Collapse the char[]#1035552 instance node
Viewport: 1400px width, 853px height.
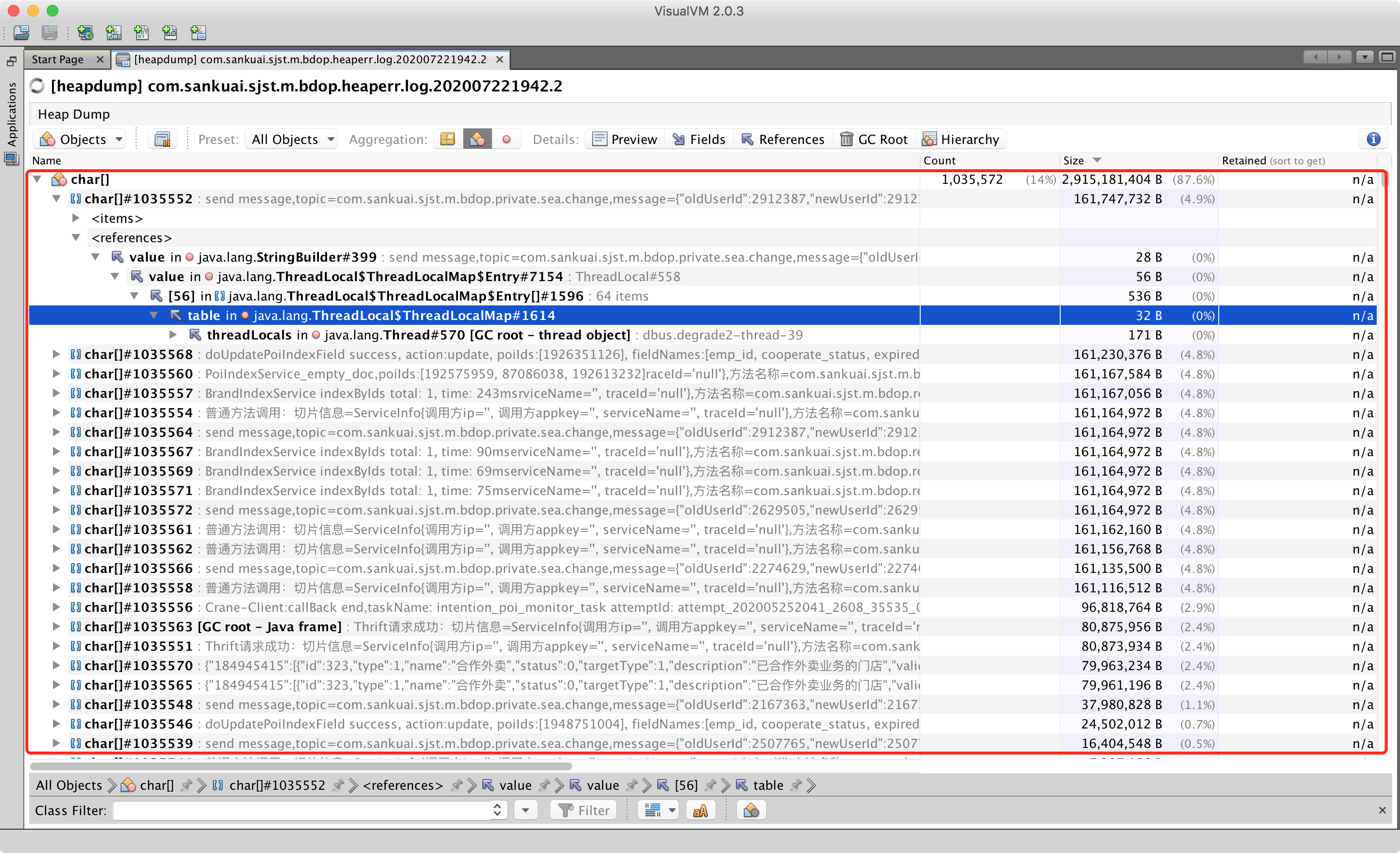pyautogui.click(x=57, y=199)
